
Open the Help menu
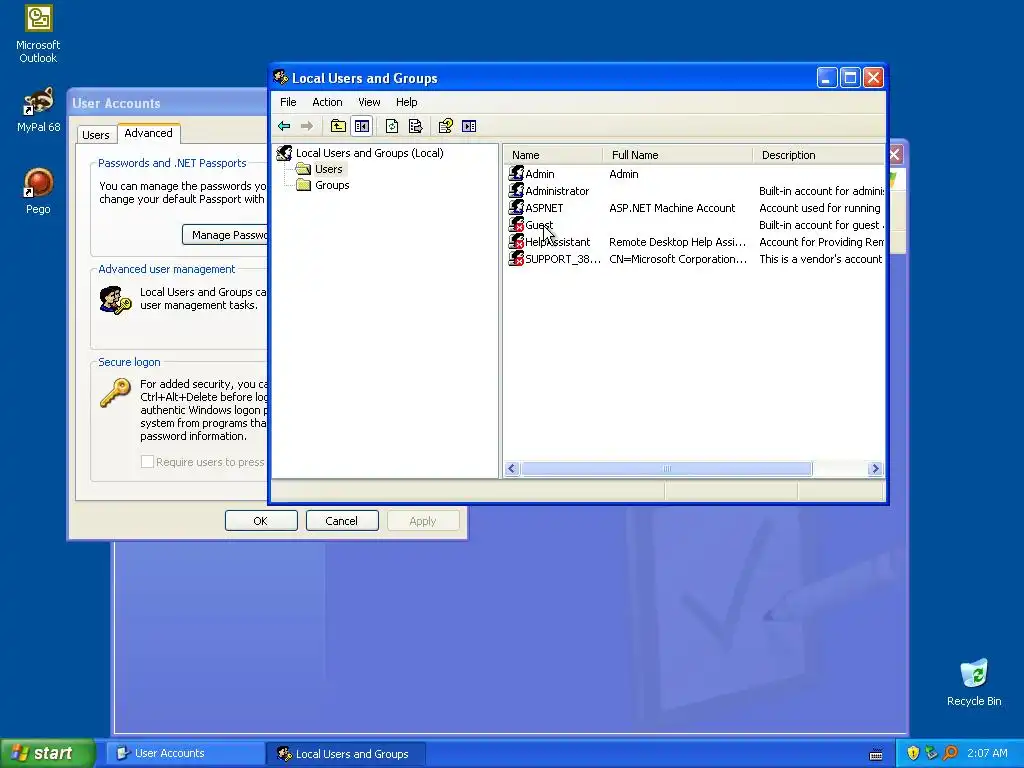(406, 102)
